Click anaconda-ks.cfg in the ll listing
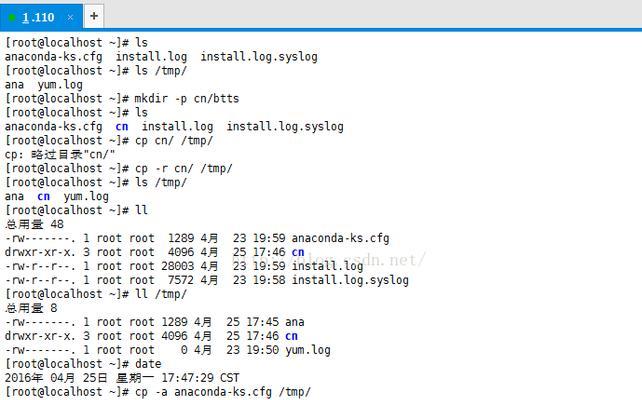642x400 pixels. (x=340, y=238)
